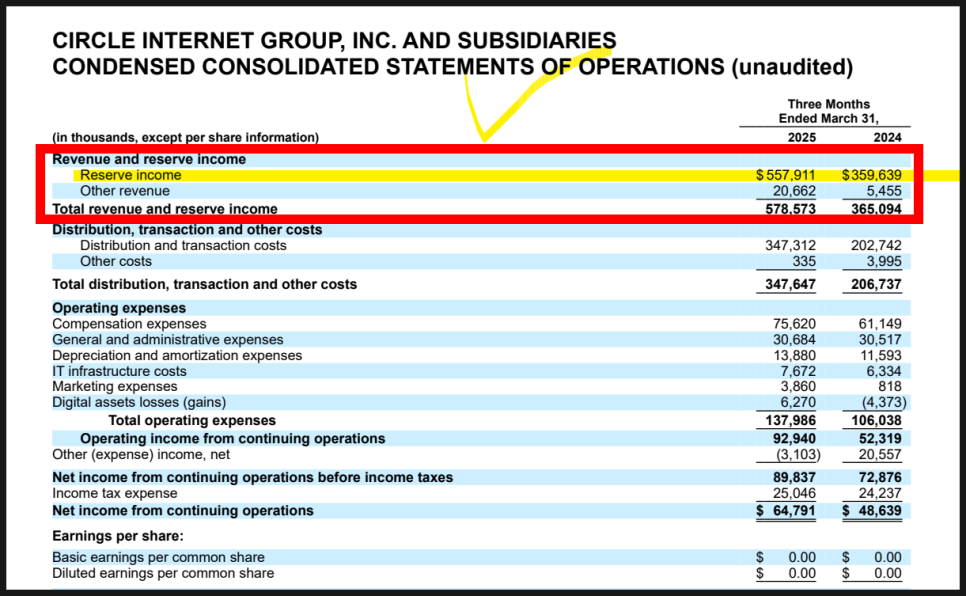
Task: Click the "2024" year column header
Action: [x=887, y=137]
